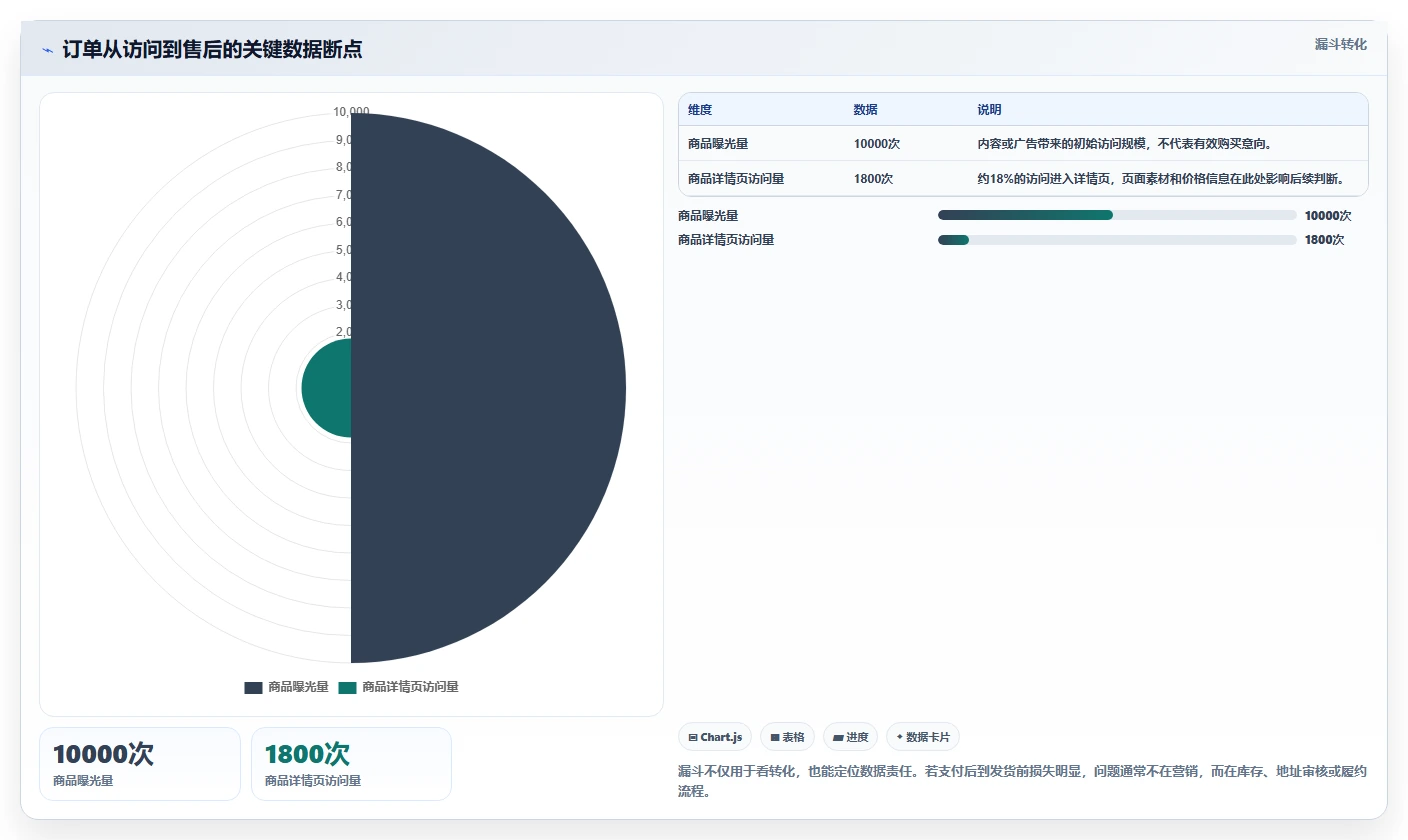Click the 说明 column header
Image resolution: width=1408 pixels, height=840 pixels.
pos(989,110)
